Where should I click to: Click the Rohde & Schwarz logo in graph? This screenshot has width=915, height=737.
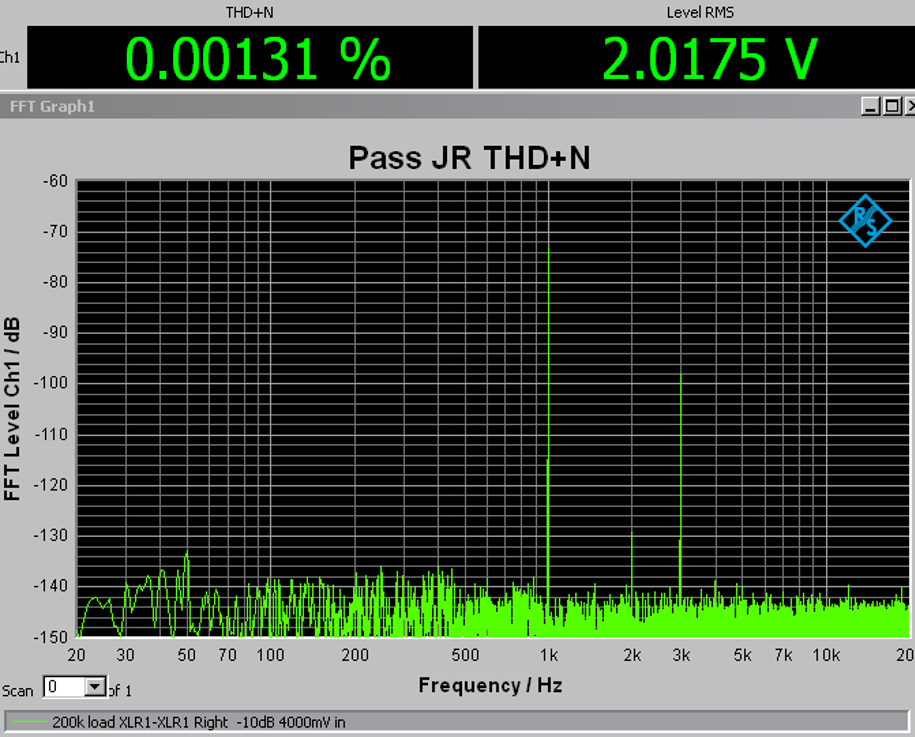tap(865, 221)
